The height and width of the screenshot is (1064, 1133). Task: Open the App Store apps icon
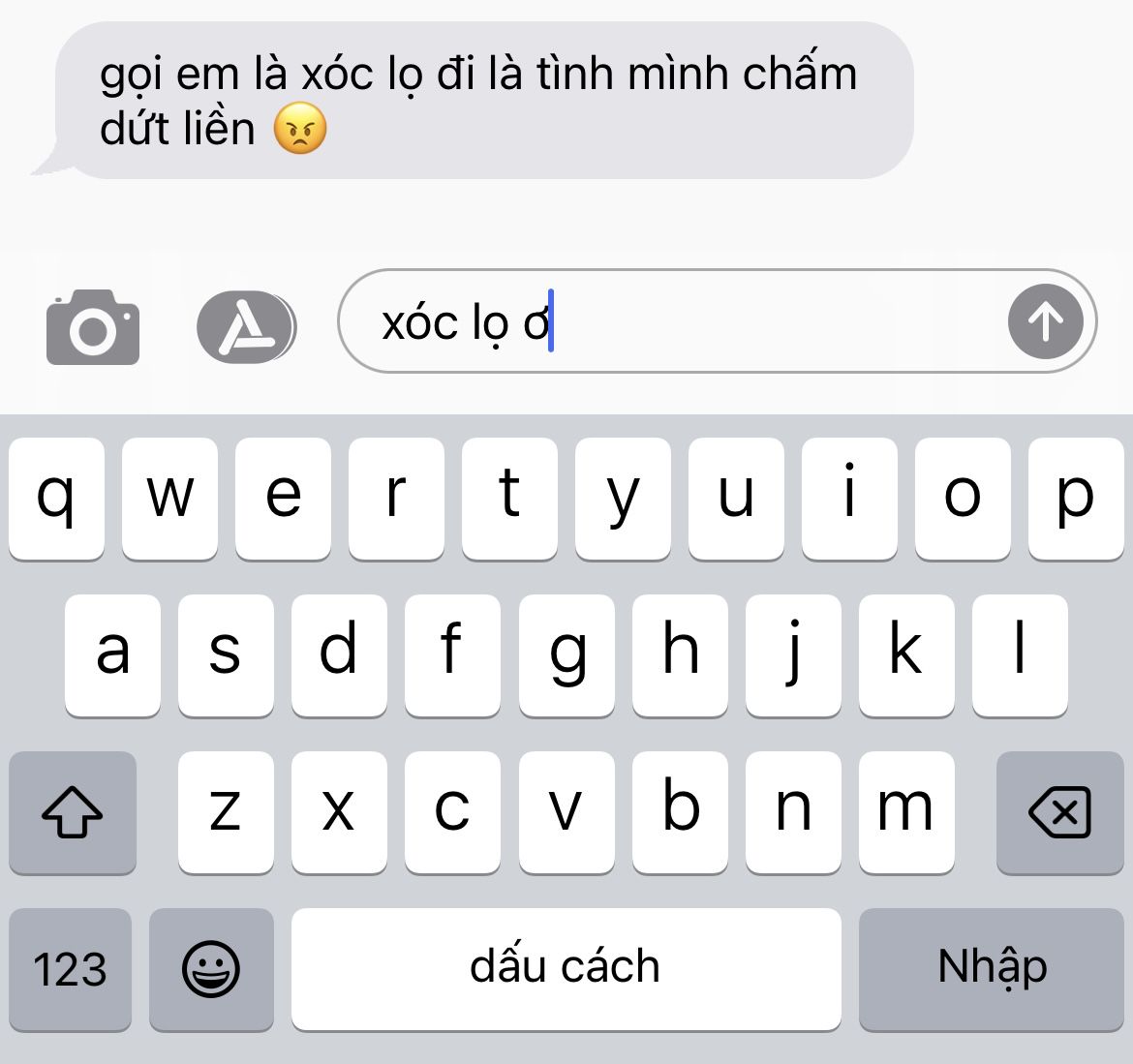coord(246,326)
